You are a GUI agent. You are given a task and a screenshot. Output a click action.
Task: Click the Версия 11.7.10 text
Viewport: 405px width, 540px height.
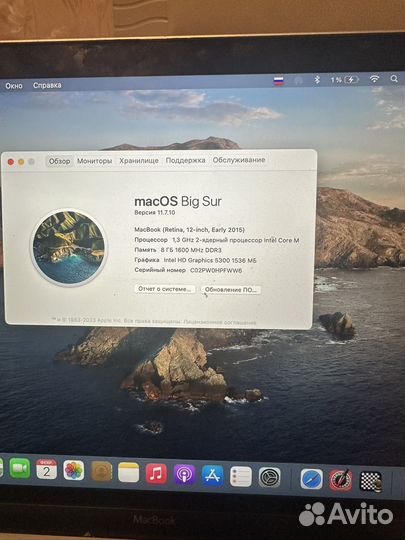155,212
